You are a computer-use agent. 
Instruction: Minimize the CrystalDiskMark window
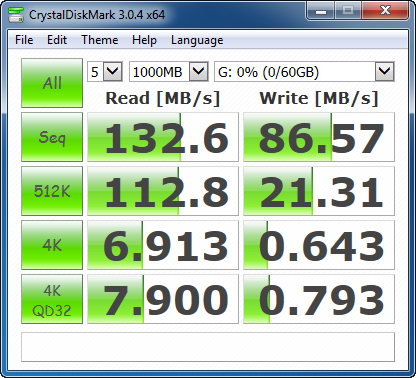(x=321, y=11)
